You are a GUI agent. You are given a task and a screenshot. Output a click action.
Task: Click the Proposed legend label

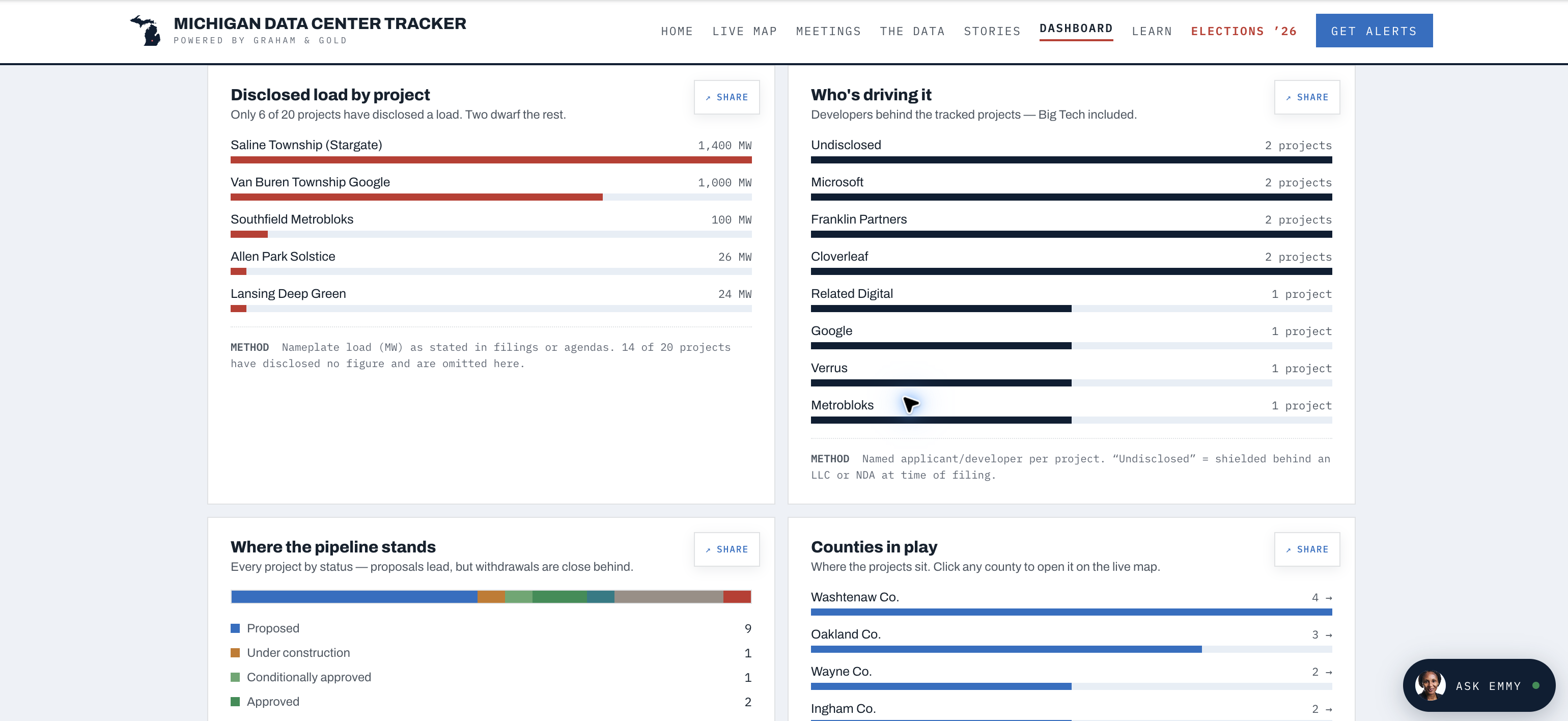point(273,628)
